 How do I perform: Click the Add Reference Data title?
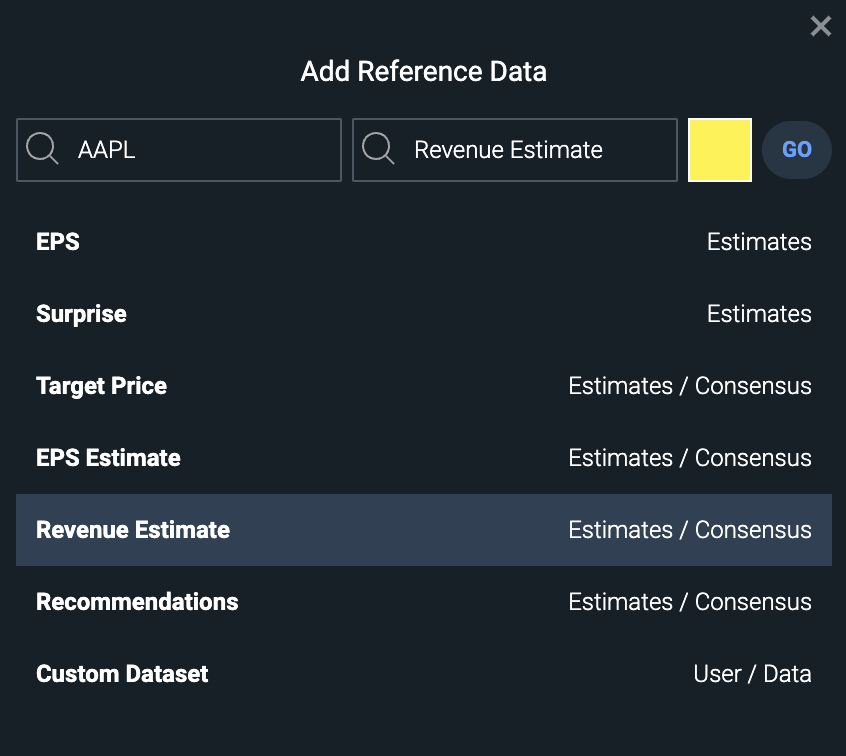(423, 71)
